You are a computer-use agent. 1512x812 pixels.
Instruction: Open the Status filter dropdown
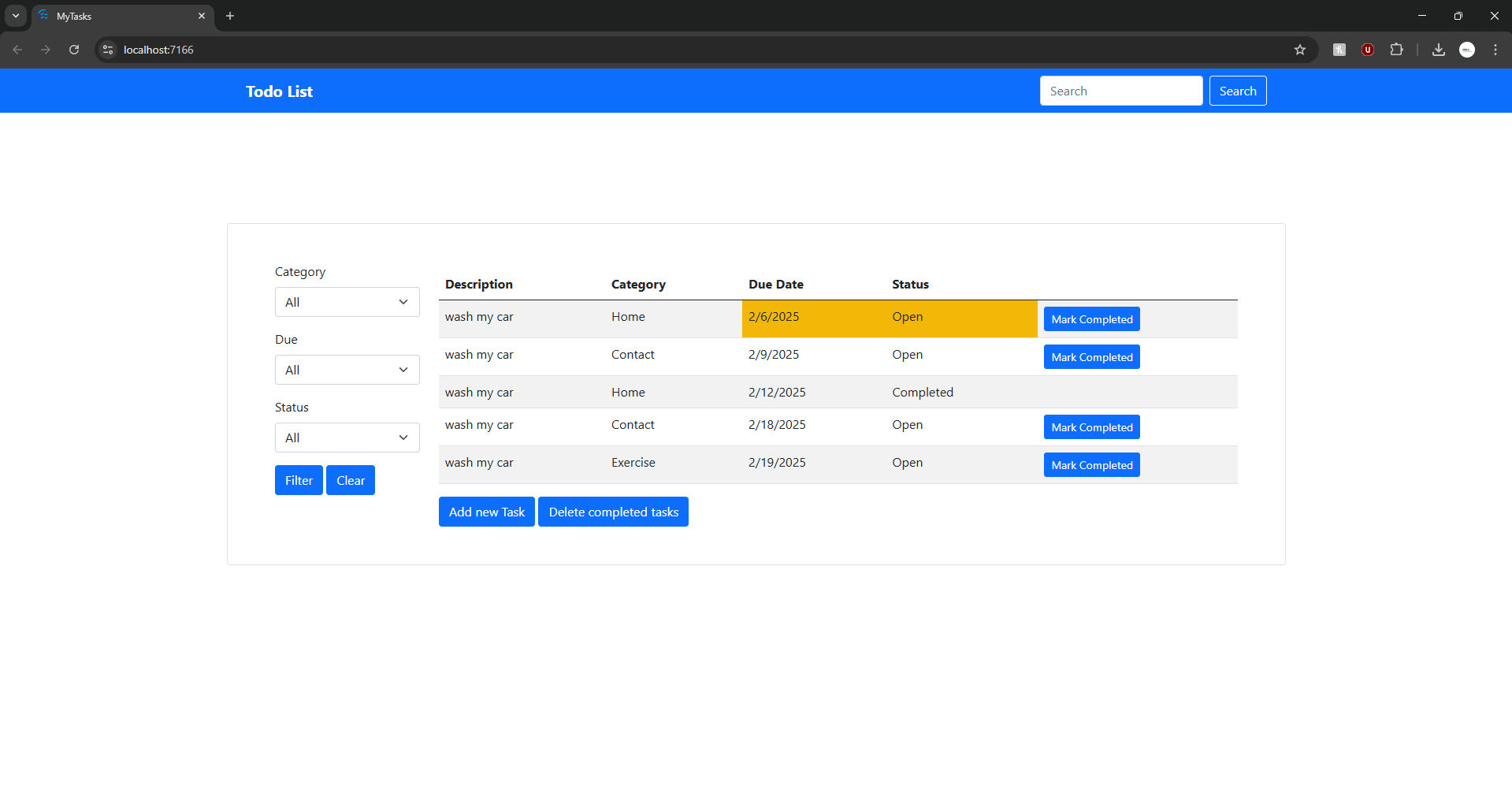pyautogui.click(x=347, y=438)
